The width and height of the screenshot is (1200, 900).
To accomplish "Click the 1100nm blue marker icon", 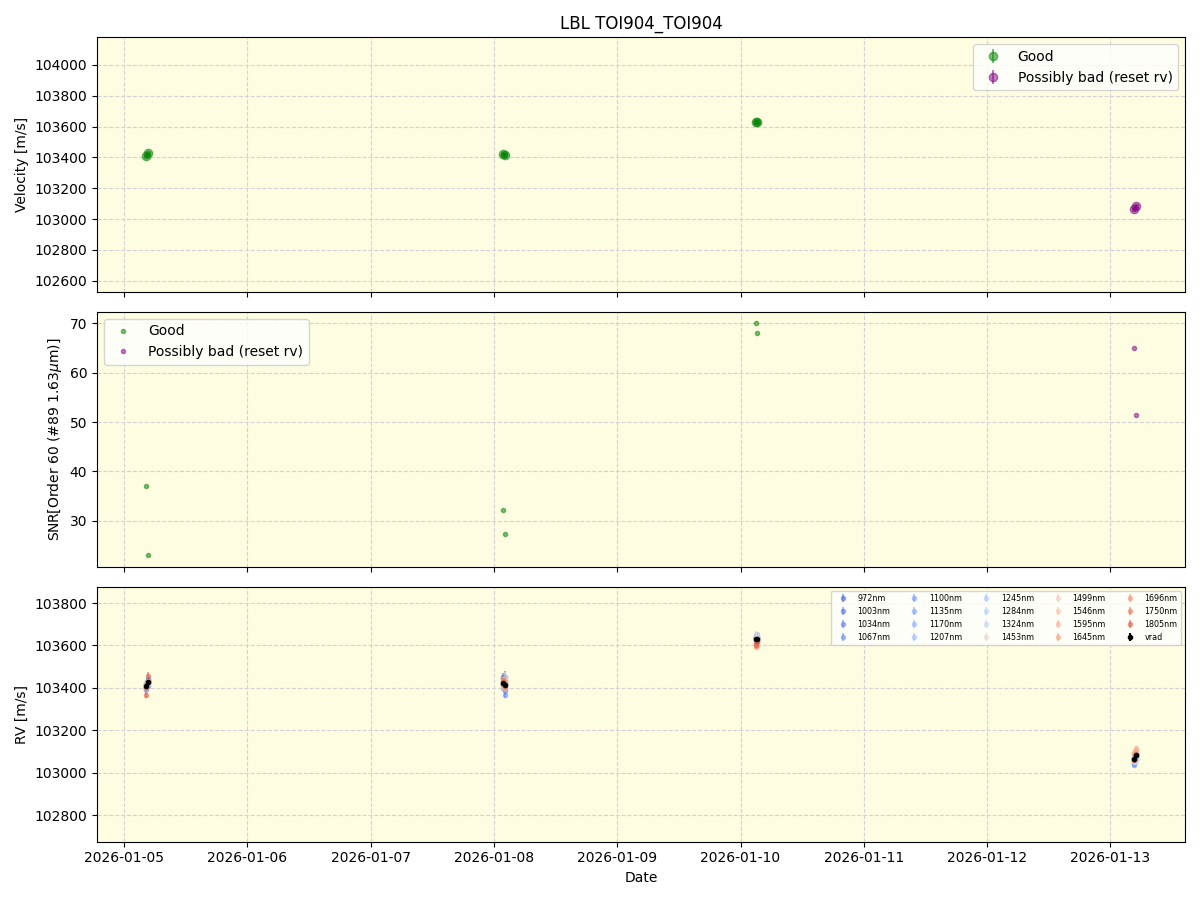I will (914, 598).
